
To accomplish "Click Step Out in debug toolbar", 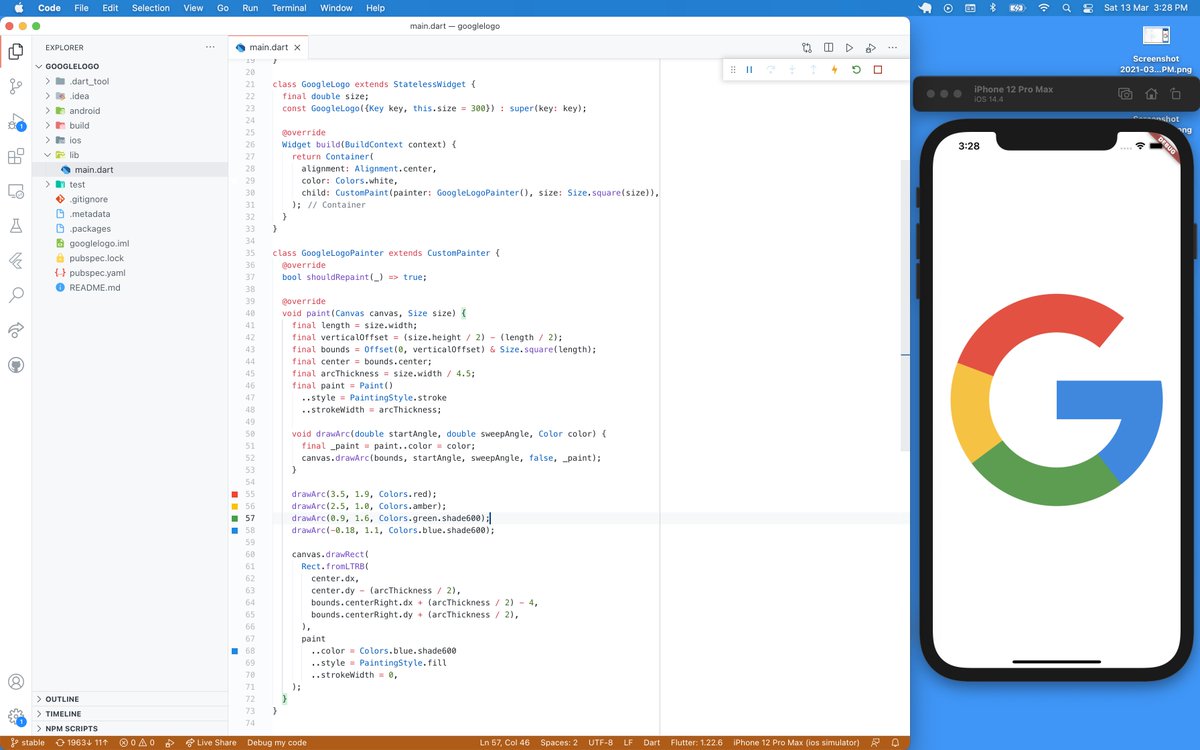I will click(813, 70).
